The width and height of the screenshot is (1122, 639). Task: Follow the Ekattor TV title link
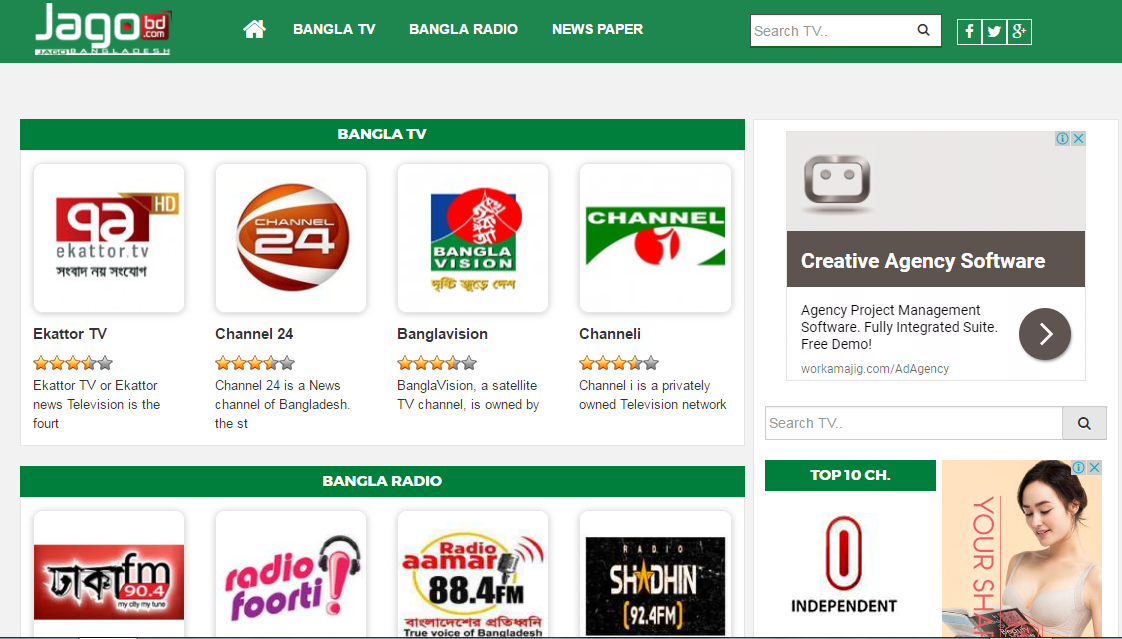click(x=69, y=334)
